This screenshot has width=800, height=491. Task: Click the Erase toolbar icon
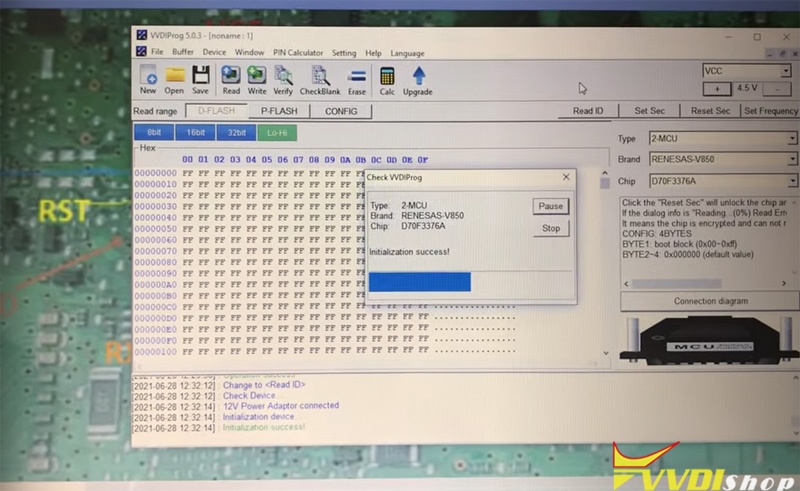357,80
